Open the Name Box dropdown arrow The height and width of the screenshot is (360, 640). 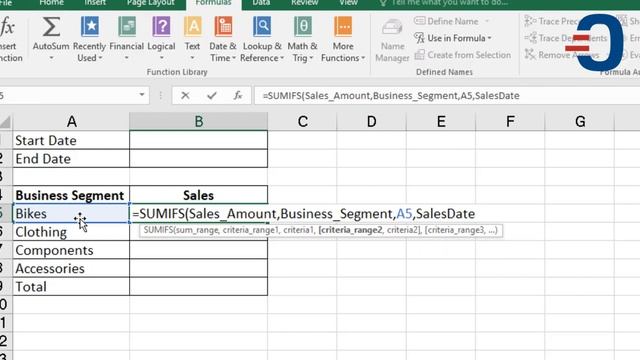pos(142,95)
